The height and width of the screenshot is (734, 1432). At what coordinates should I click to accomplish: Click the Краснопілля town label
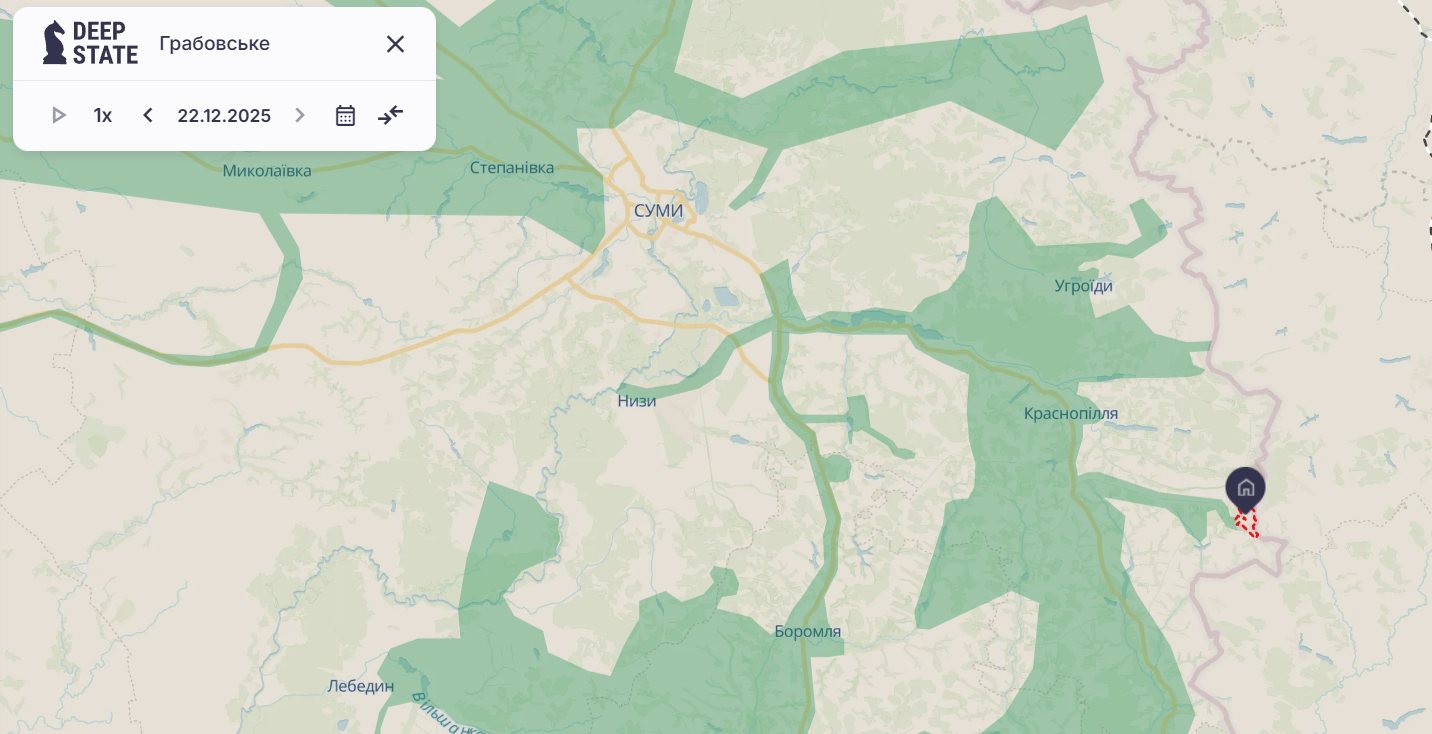point(1071,413)
